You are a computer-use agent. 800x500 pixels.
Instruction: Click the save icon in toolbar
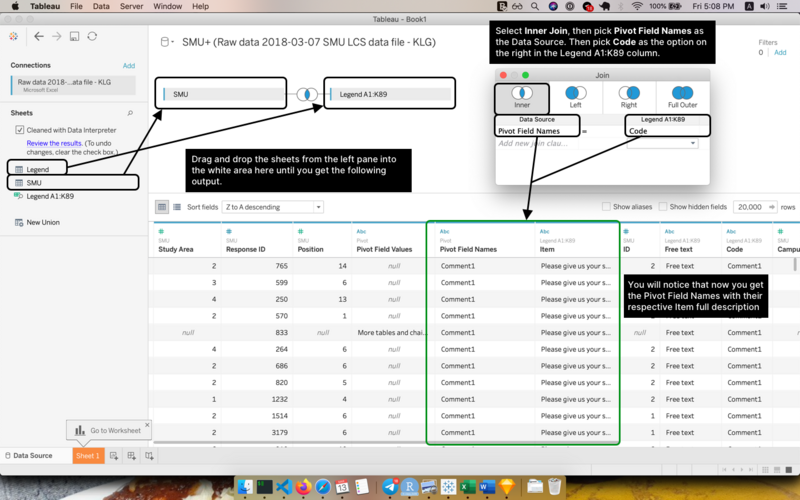point(74,36)
